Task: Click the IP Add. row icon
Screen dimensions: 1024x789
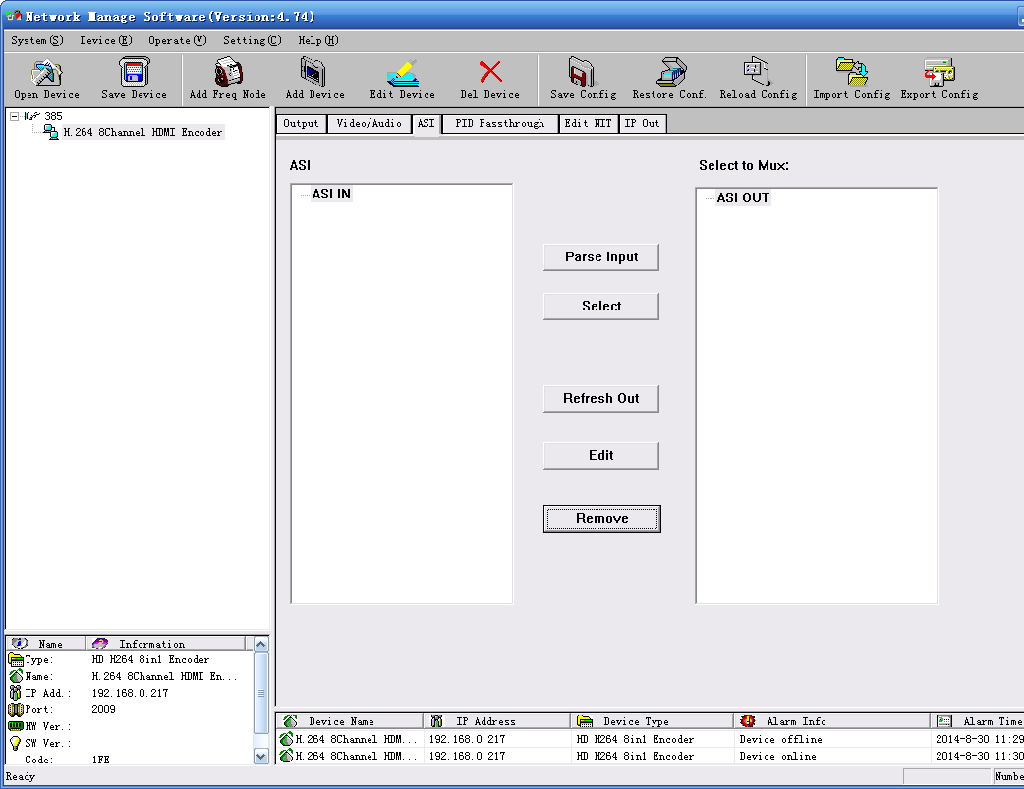Action: [16, 693]
